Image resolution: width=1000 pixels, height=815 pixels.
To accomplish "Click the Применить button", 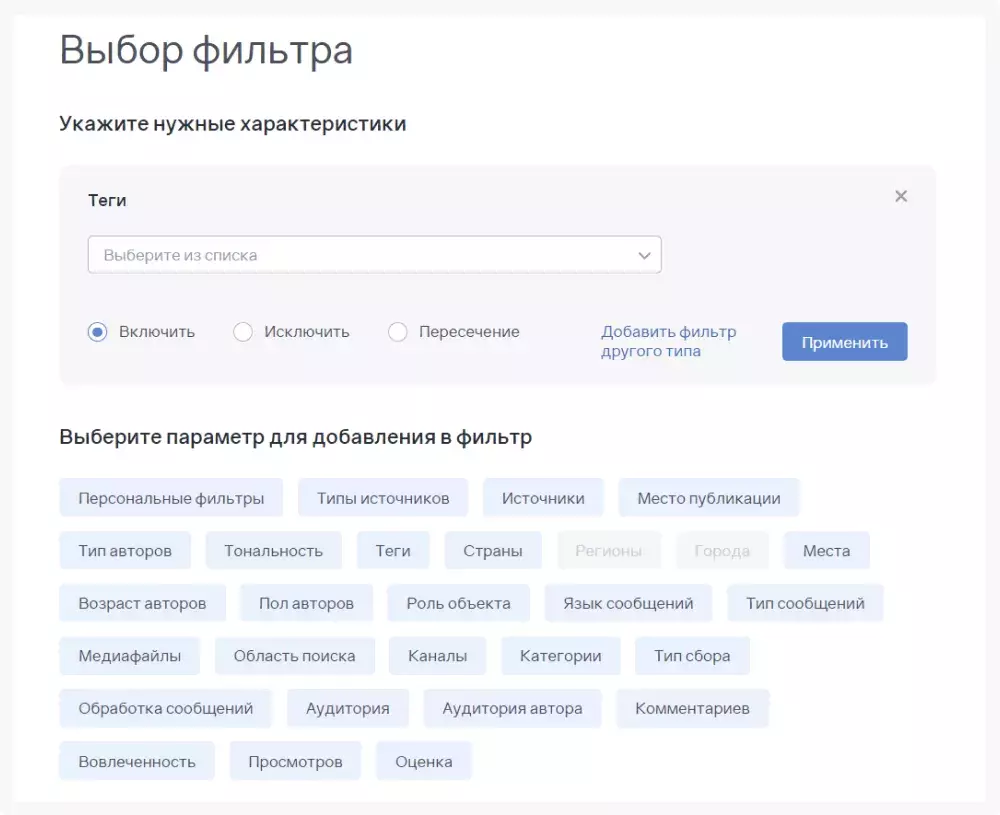I will [x=844, y=341].
